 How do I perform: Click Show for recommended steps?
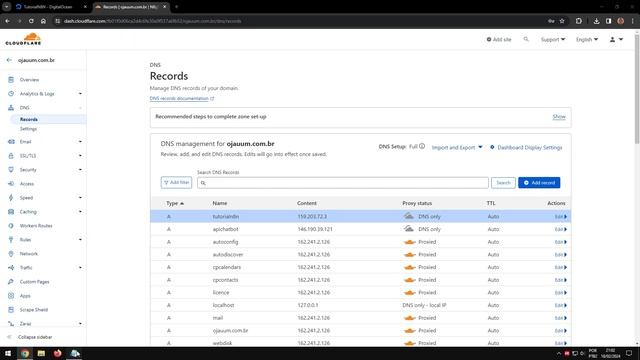click(559, 117)
